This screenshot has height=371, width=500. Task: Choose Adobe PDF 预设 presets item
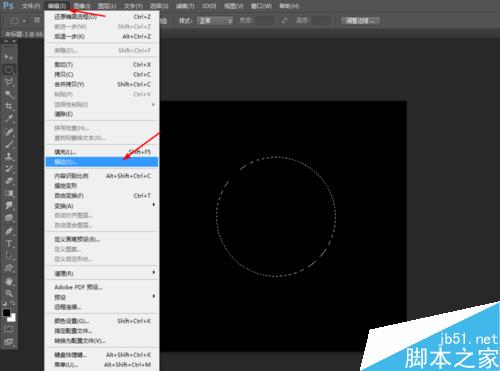click(102, 287)
